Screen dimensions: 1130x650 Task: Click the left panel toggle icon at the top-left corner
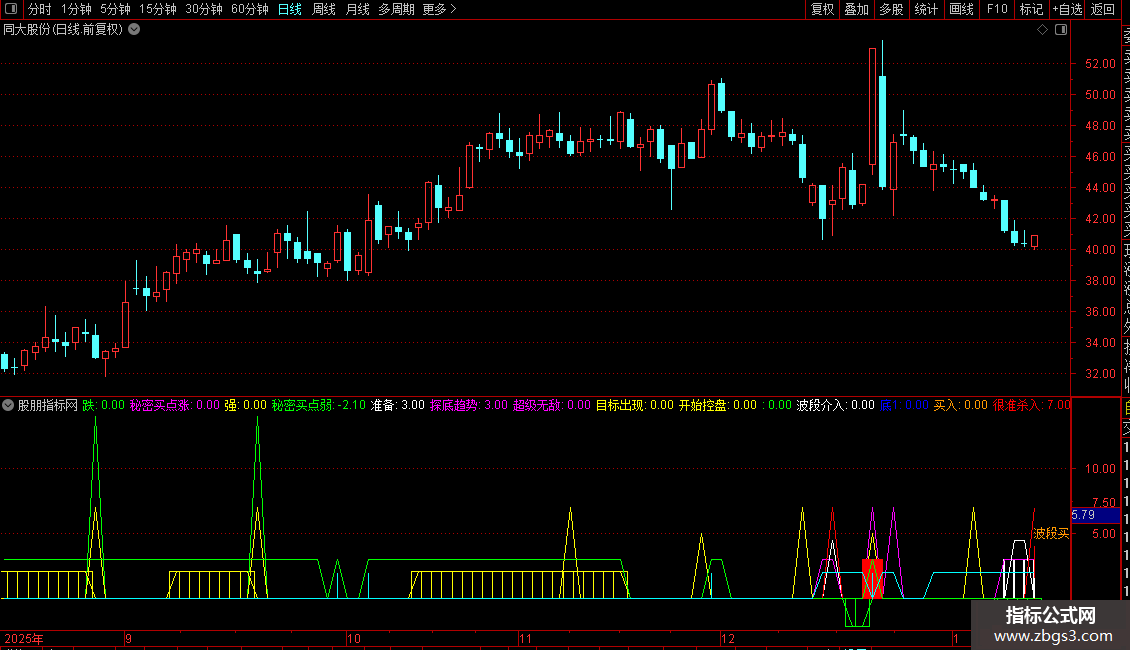click(11, 9)
